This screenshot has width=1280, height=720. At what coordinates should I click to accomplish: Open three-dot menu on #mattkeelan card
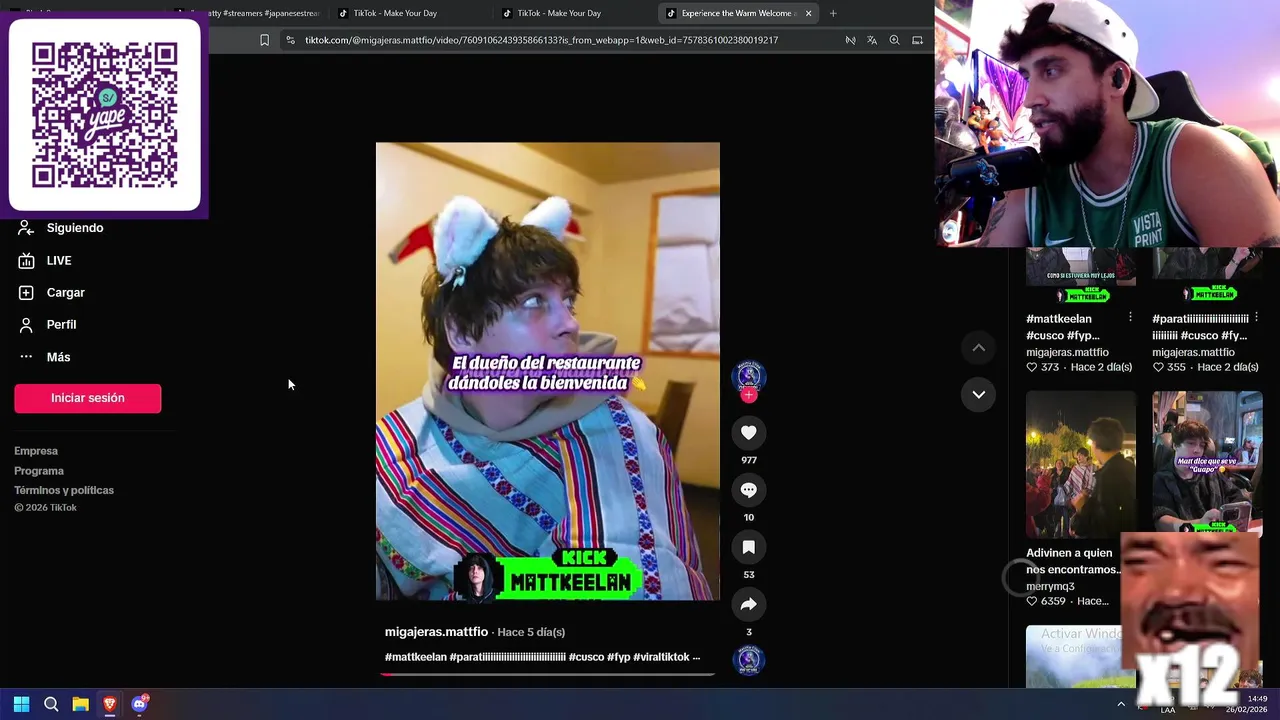tap(1130, 318)
